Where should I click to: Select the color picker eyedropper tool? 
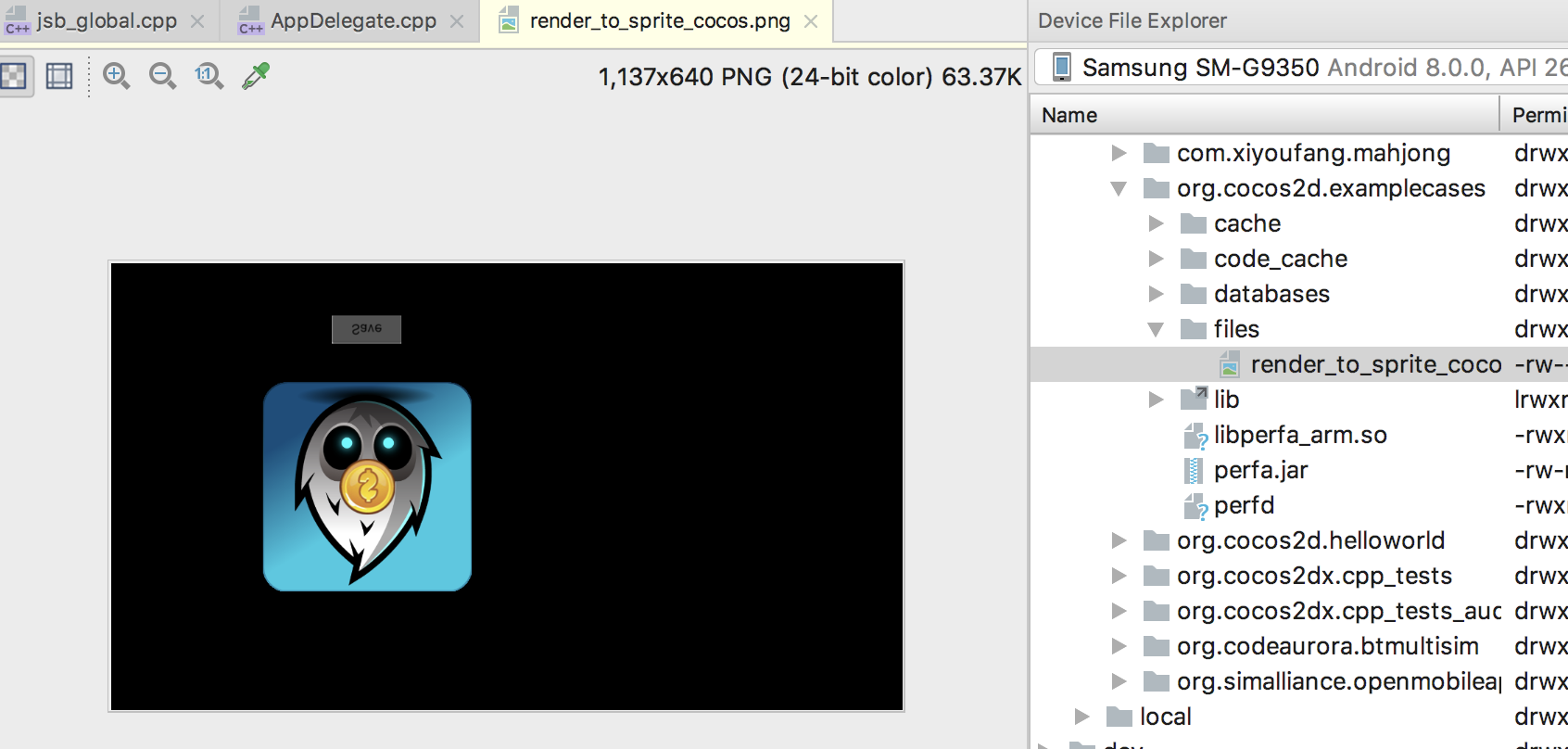256,76
